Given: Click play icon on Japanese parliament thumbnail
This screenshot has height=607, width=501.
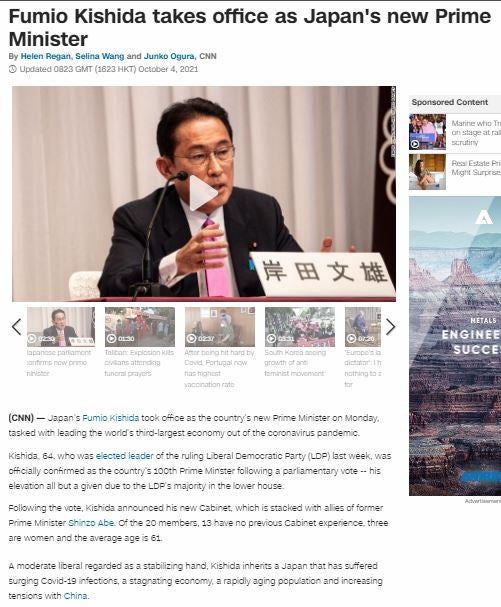Looking at the screenshot, I should pyautogui.click(x=33, y=338).
